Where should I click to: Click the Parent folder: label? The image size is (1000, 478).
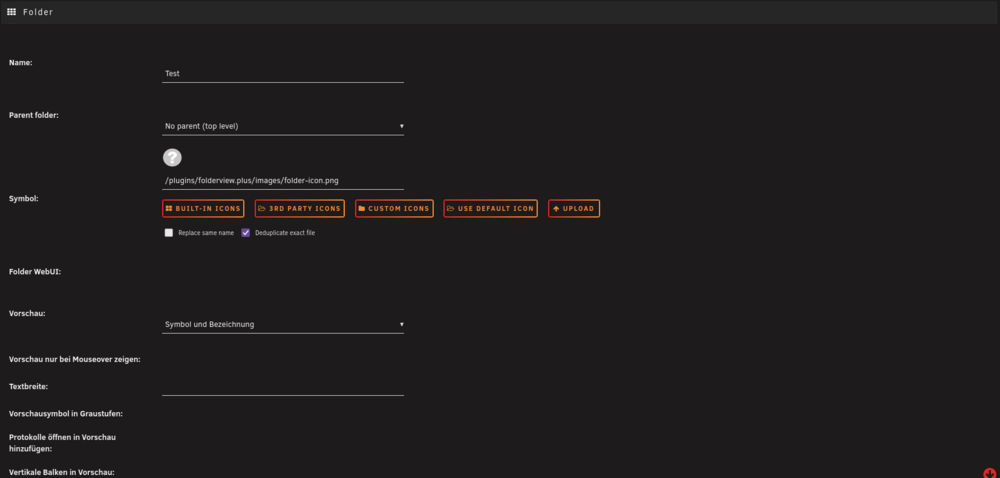point(34,115)
